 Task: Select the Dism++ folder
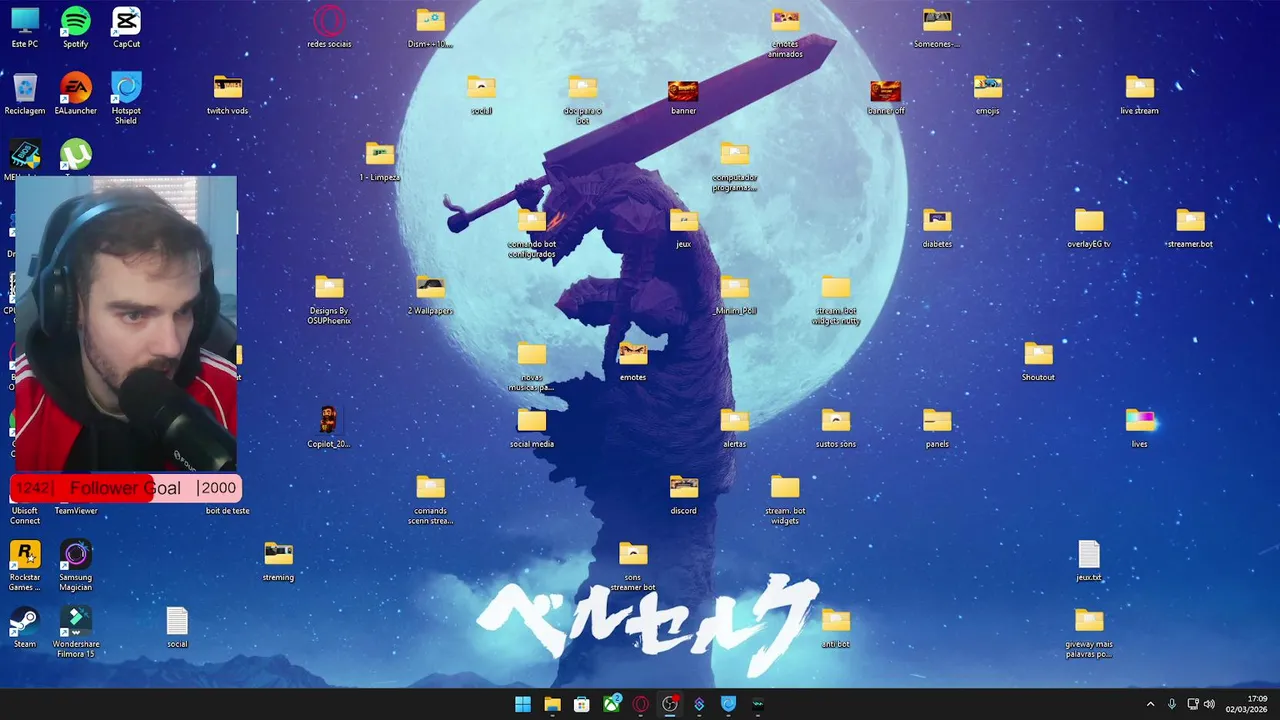point(430,27)
